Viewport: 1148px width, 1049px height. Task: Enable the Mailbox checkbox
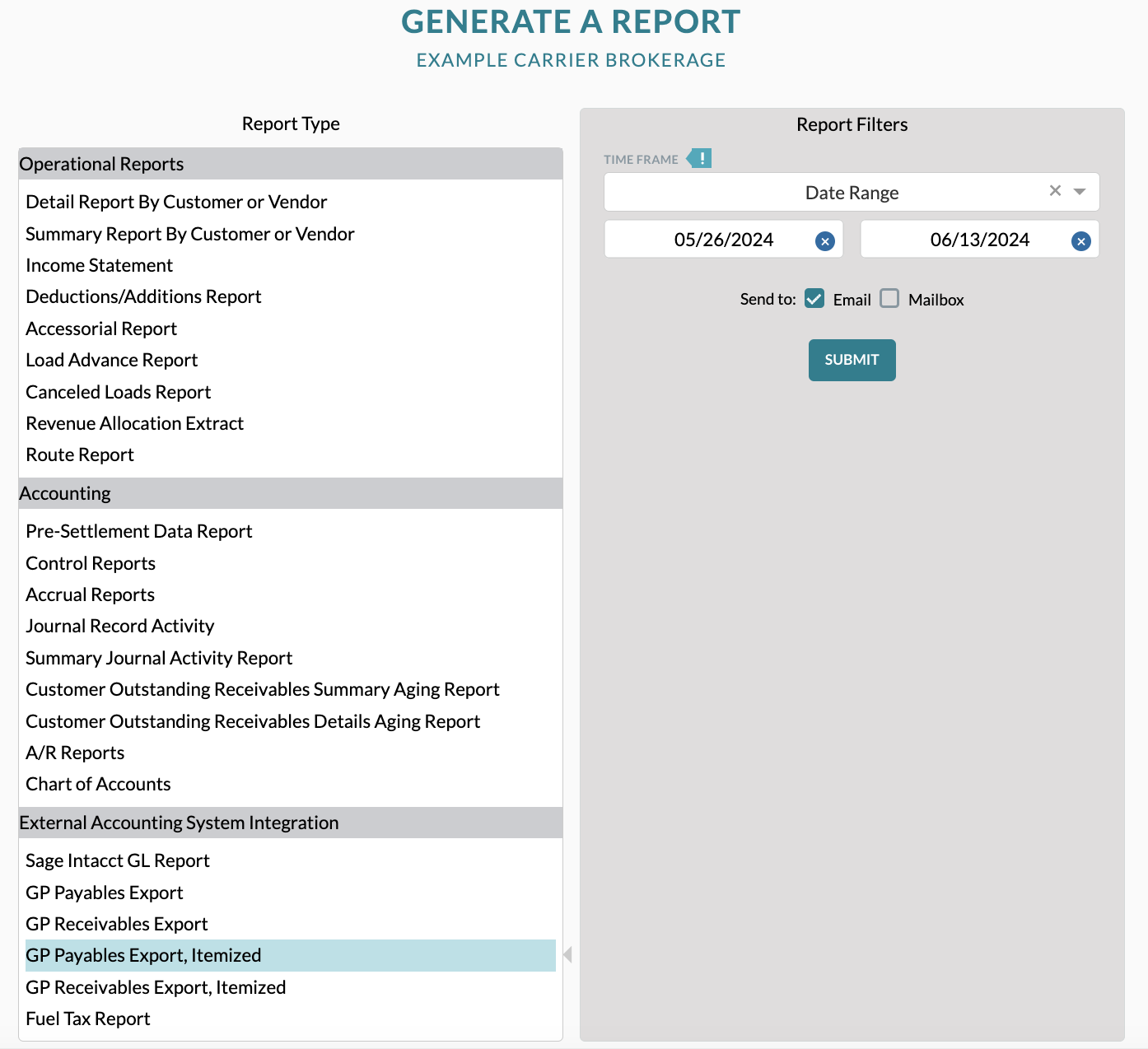889,299
